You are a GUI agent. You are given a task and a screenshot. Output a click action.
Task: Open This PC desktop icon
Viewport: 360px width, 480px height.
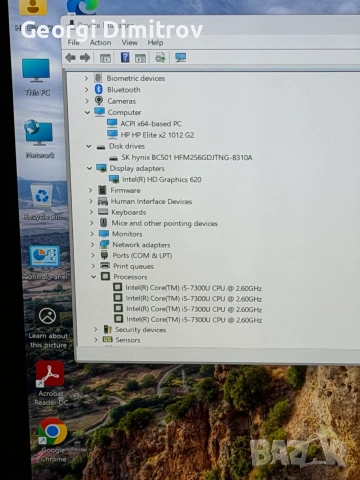coord(36,77)
